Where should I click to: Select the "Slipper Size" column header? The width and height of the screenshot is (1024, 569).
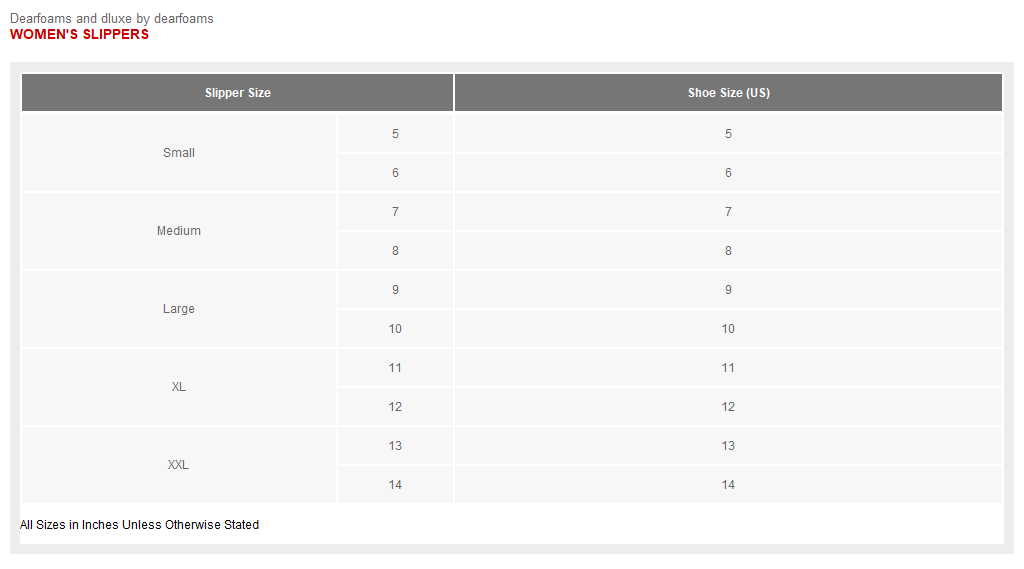(x=238, y=93)
